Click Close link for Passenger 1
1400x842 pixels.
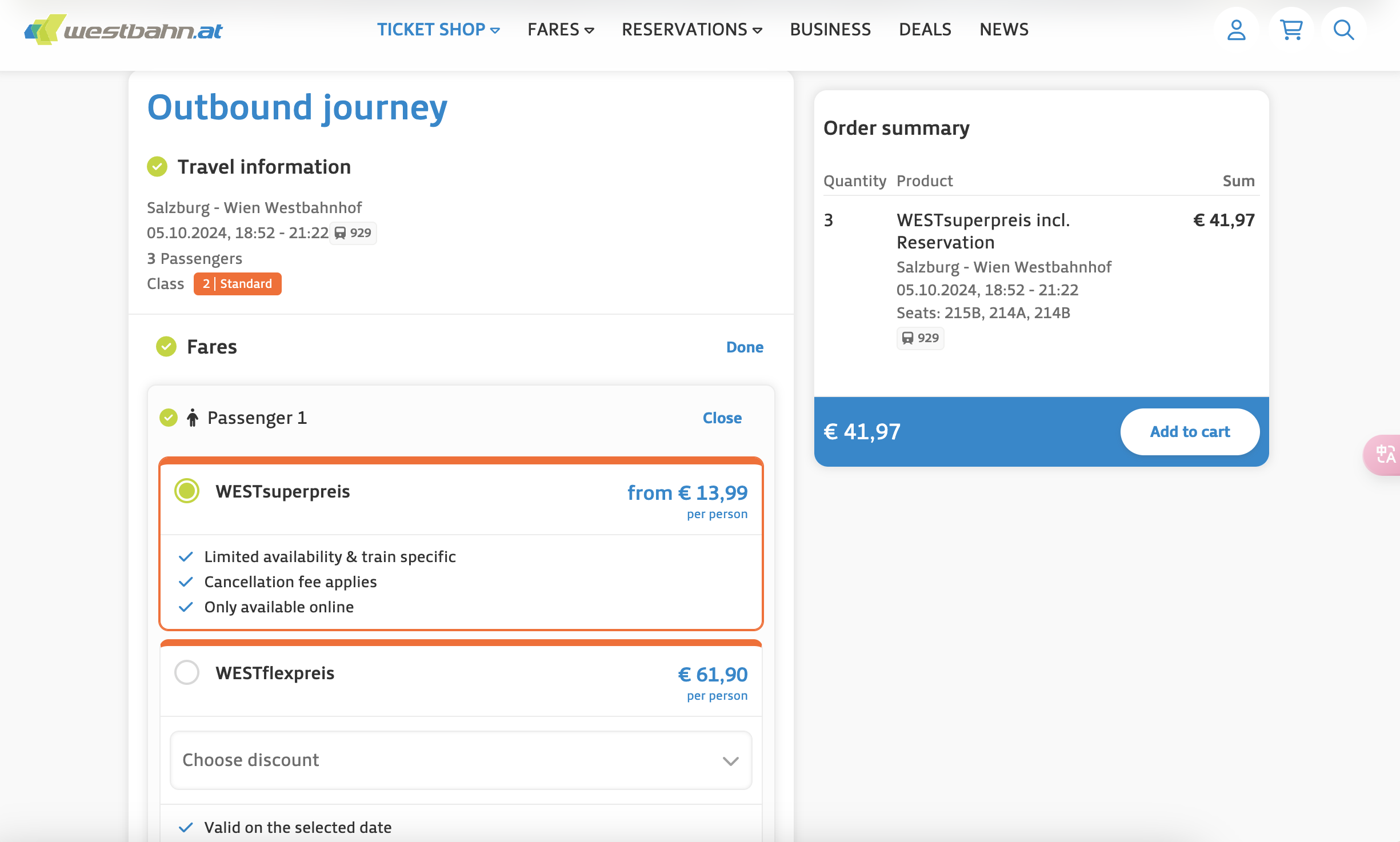722,418
